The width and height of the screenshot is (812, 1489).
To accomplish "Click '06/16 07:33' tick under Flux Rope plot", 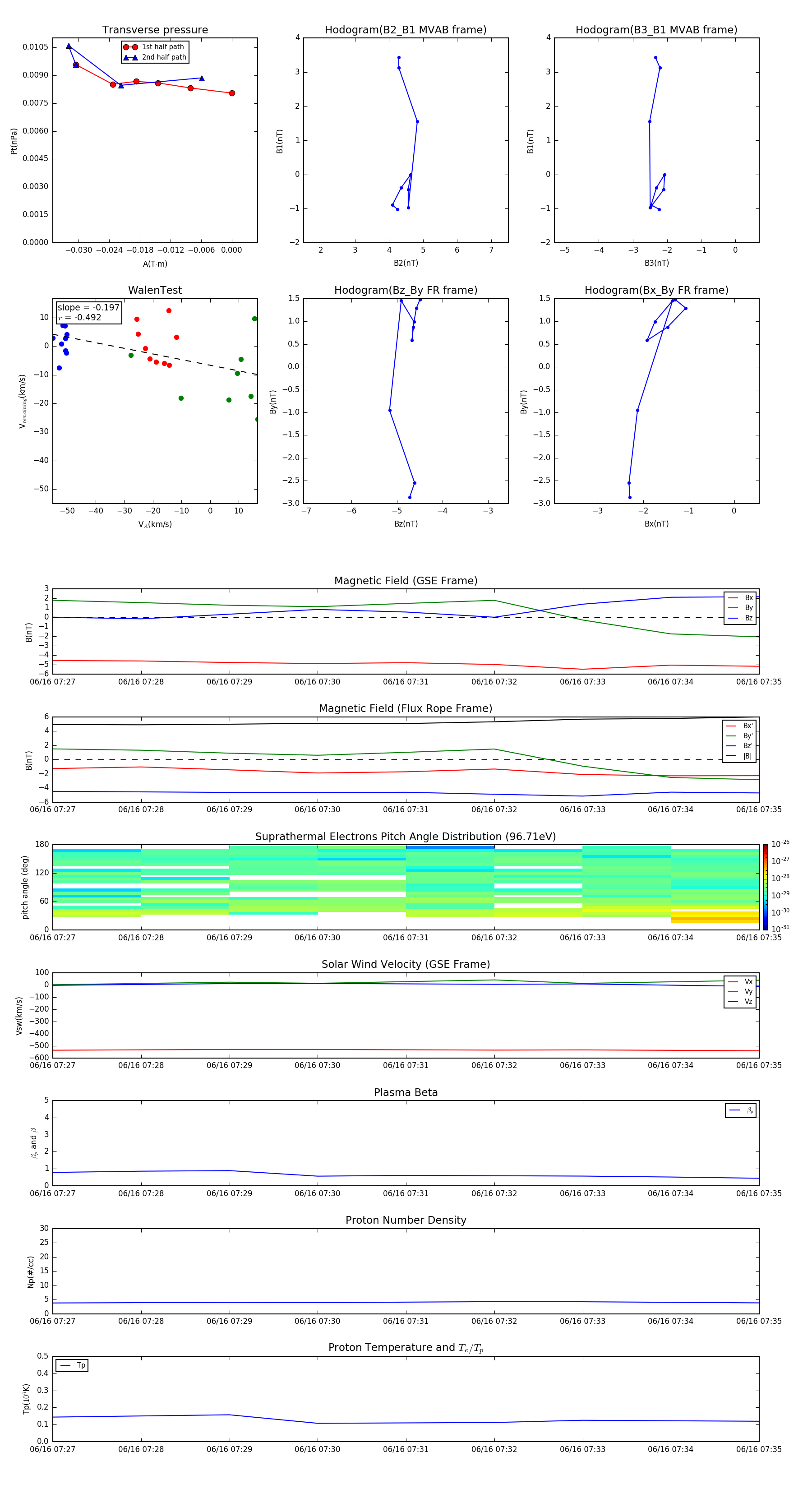I will click(x=582, y=810).
